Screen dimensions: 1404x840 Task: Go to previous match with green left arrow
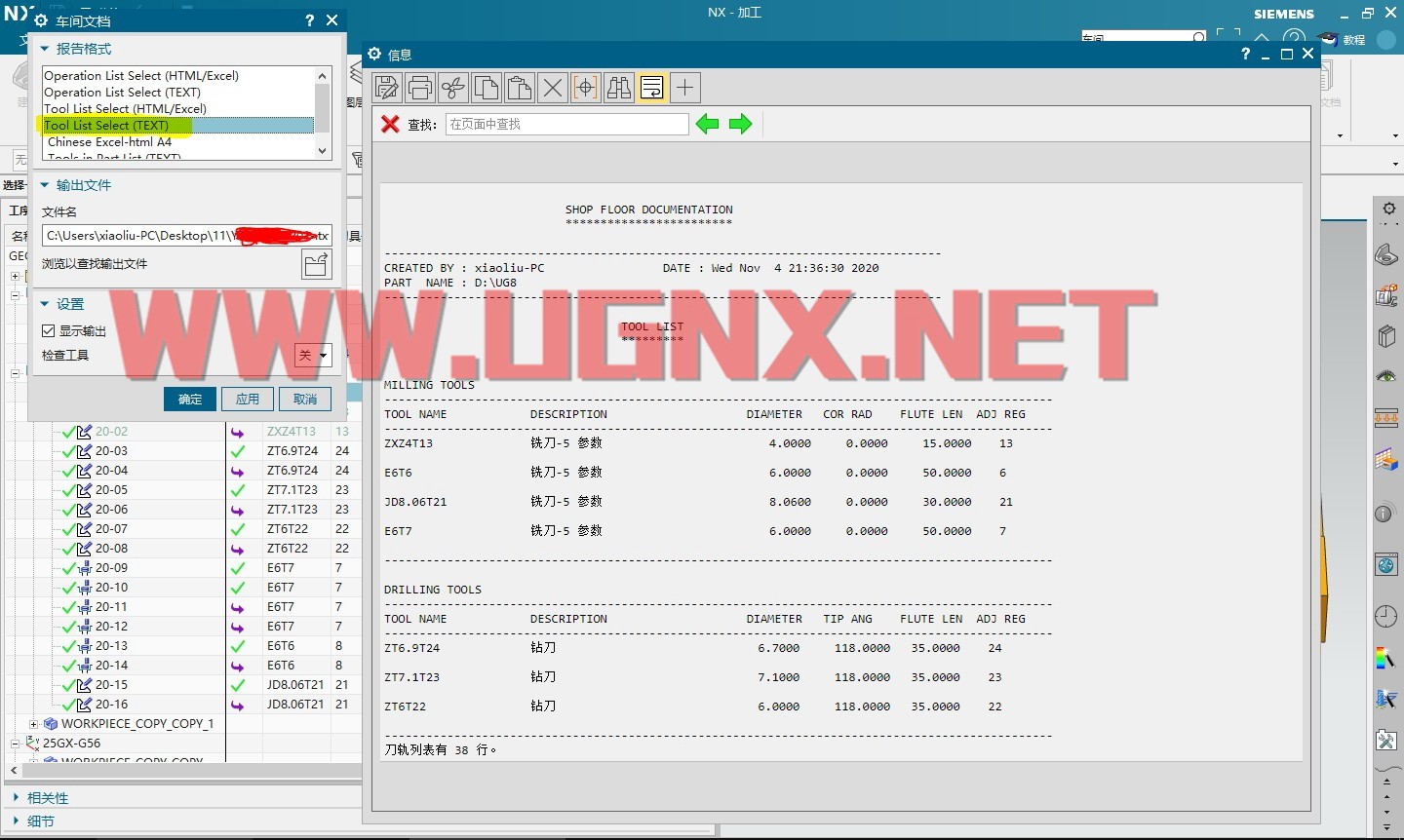[x=708, y=124]
